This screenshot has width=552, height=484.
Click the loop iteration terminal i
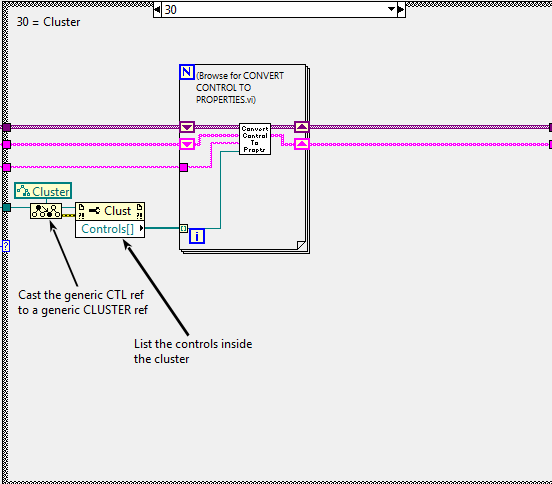point(197,236)
